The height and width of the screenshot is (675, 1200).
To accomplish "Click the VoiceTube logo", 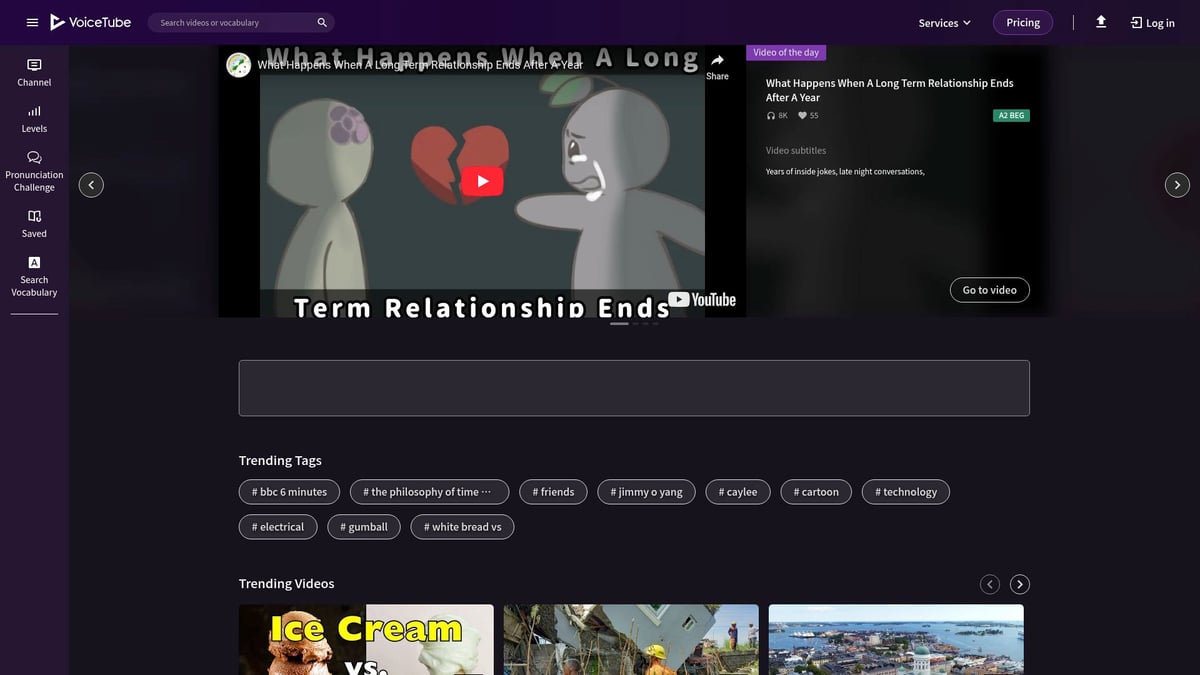I will click(x=91, y=22).
